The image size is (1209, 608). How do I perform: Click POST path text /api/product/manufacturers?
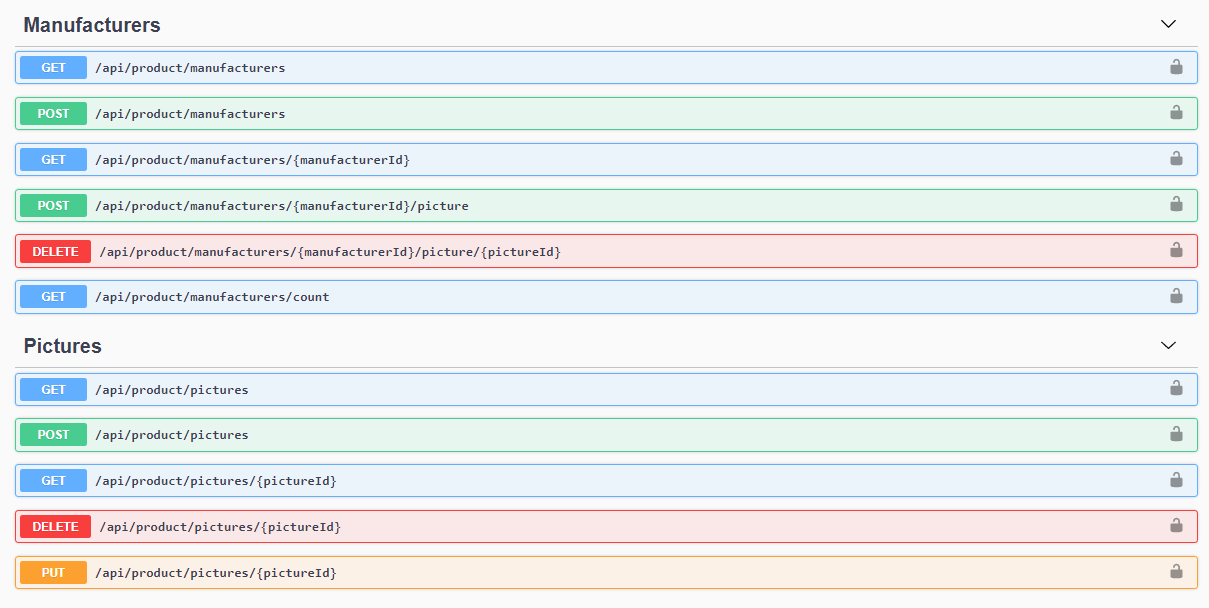click(190, 114)
